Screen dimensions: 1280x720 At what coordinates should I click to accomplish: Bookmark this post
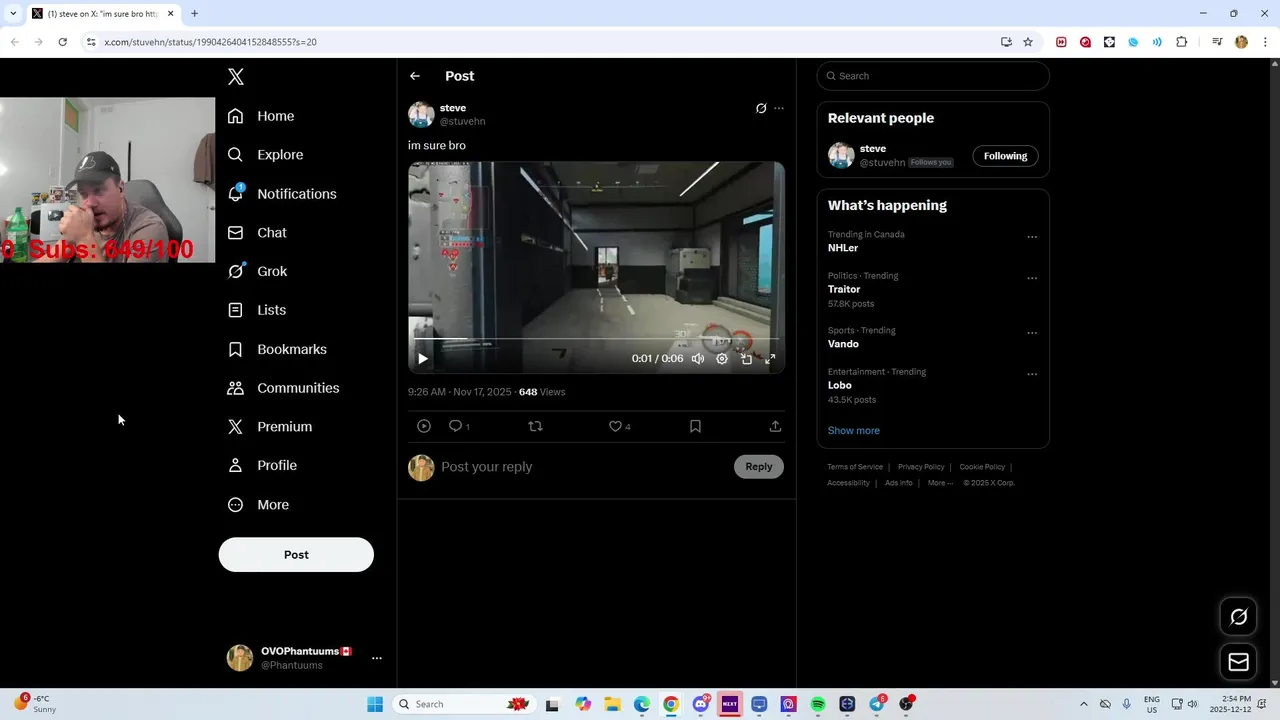695,426
